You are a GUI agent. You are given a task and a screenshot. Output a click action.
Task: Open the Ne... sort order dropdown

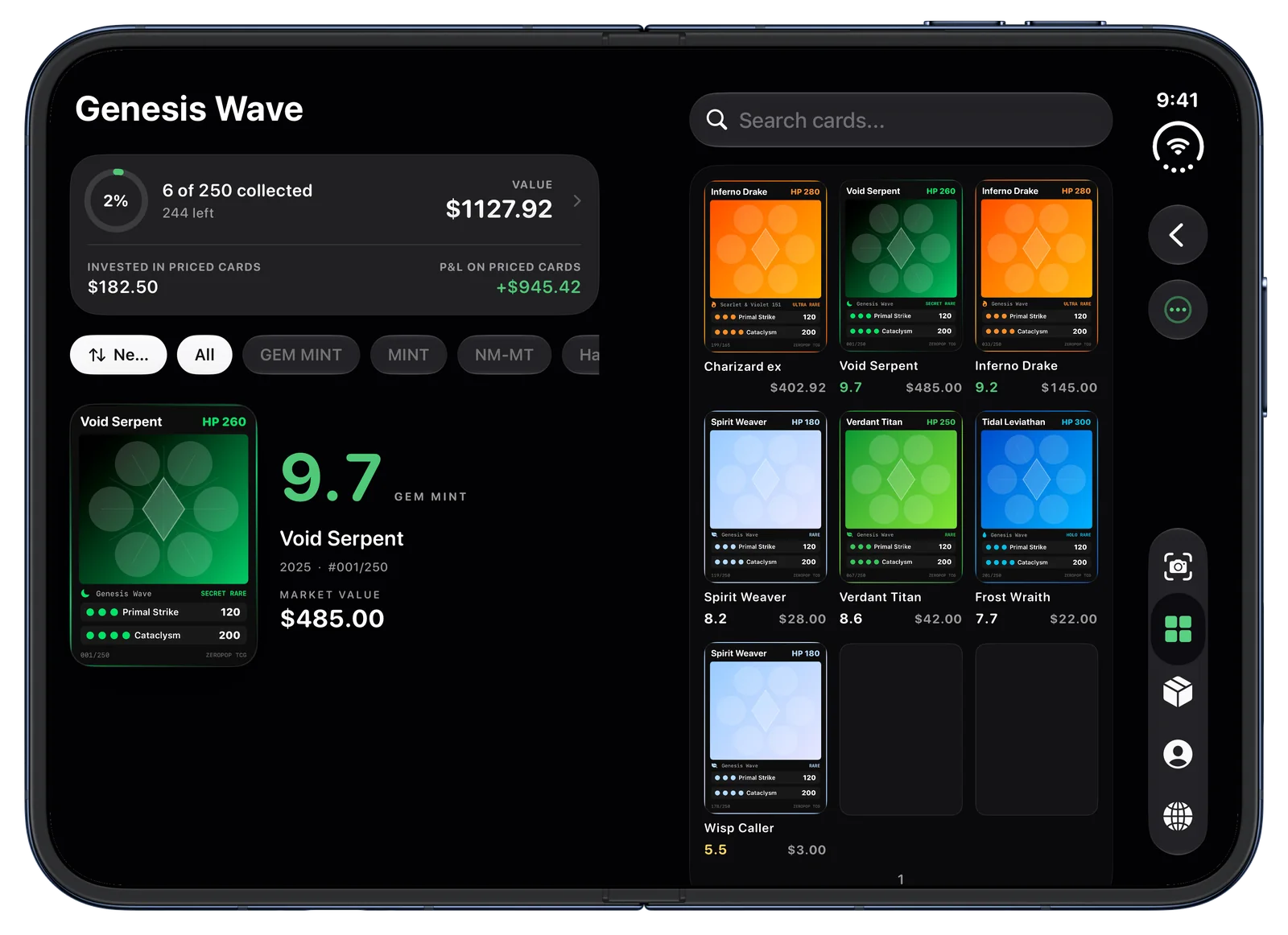(118, 355)
